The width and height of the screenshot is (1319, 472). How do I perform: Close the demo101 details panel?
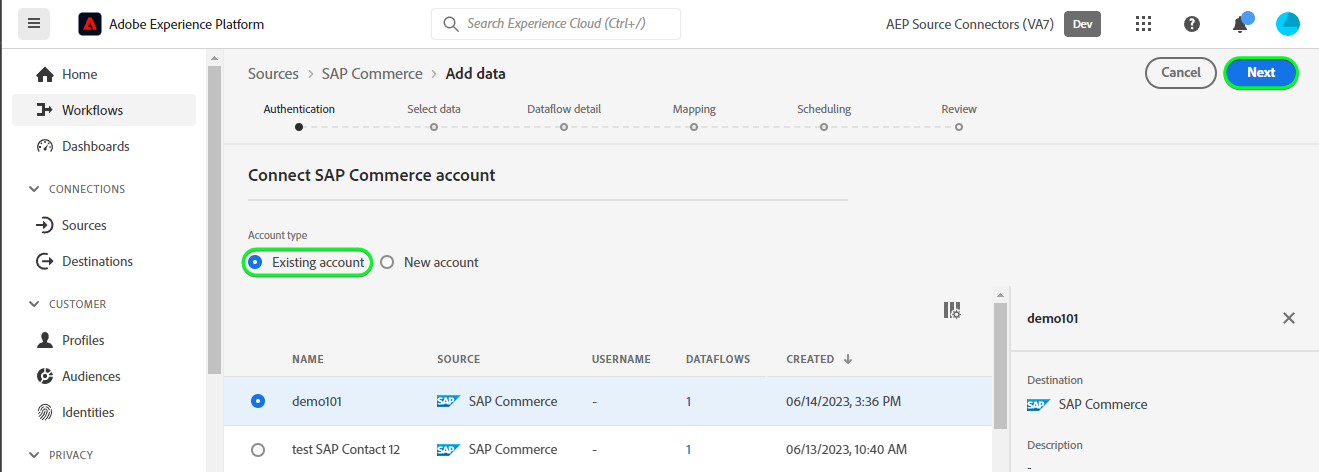click(1289, 318)
